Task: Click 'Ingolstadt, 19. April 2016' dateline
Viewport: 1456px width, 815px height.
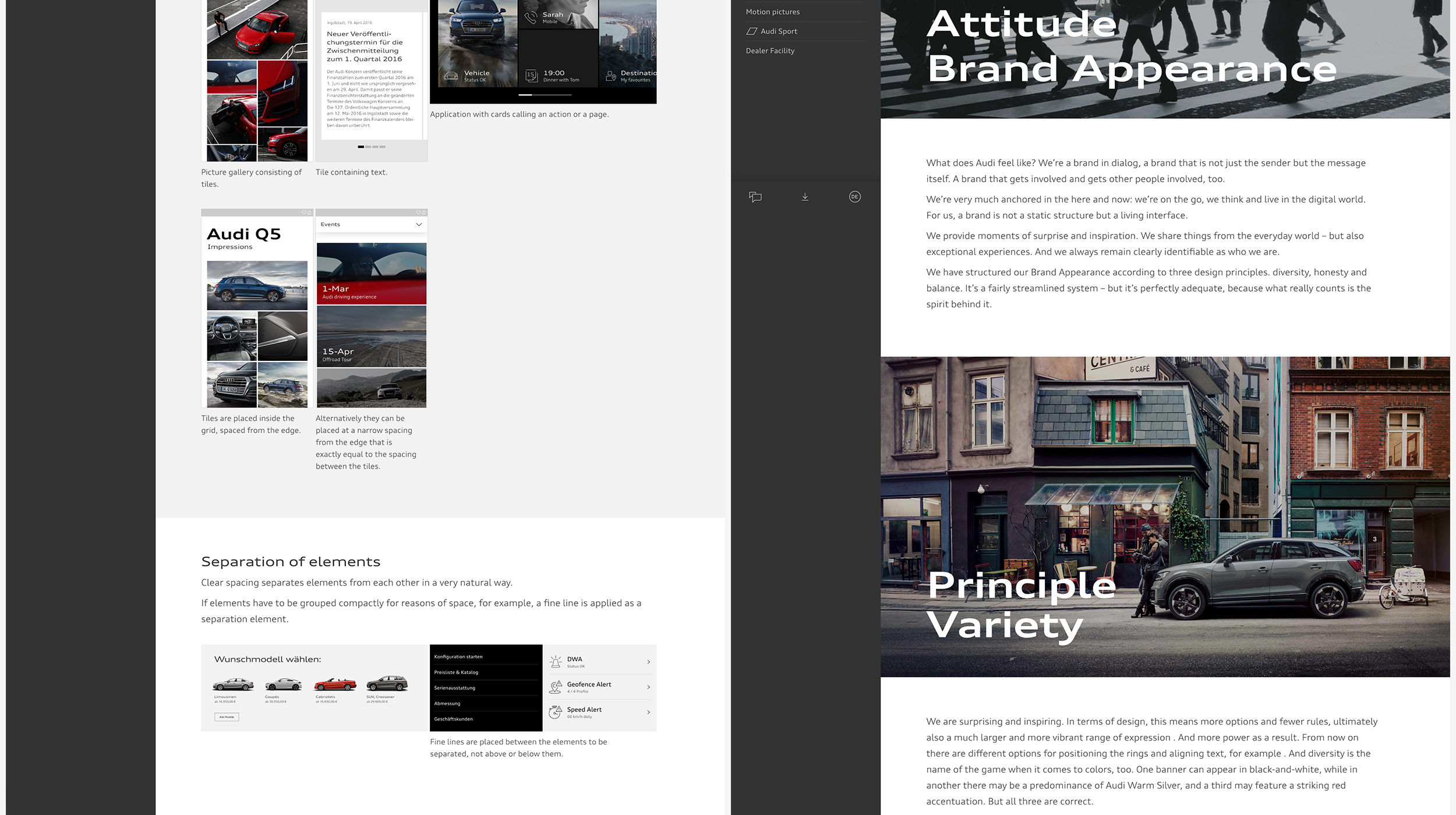Action: pos(349,23)
